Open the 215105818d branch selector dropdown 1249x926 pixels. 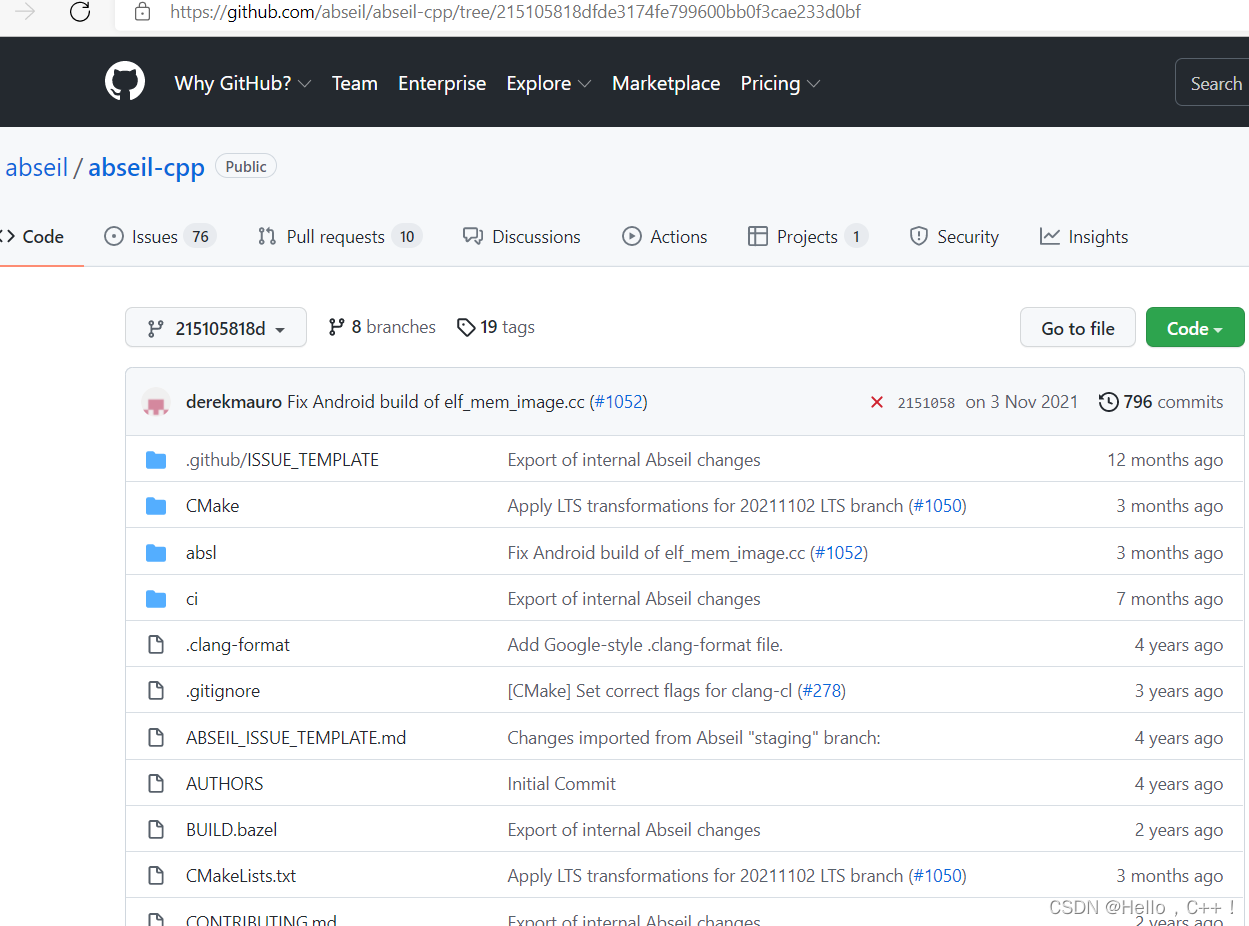215,327
